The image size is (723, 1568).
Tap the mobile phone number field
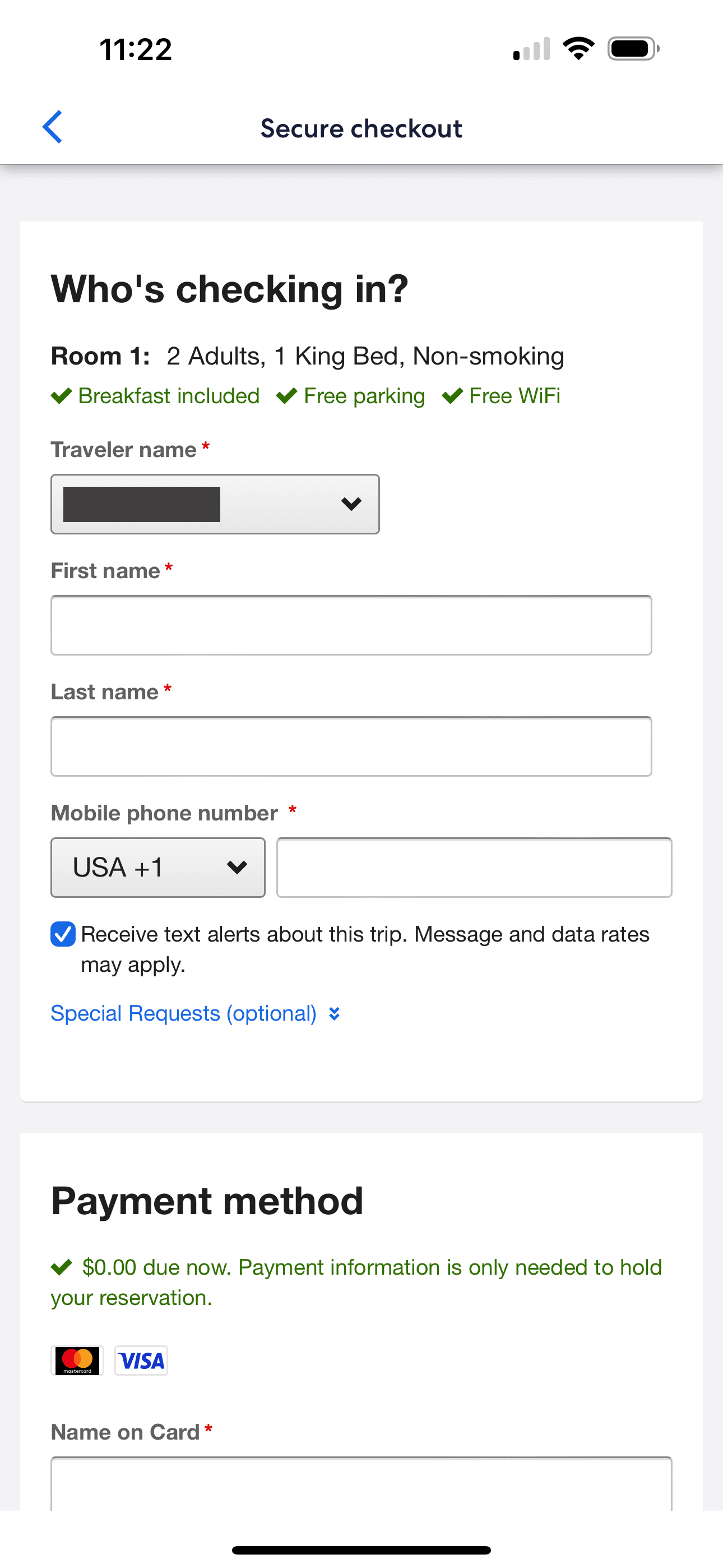click(474, 868)
